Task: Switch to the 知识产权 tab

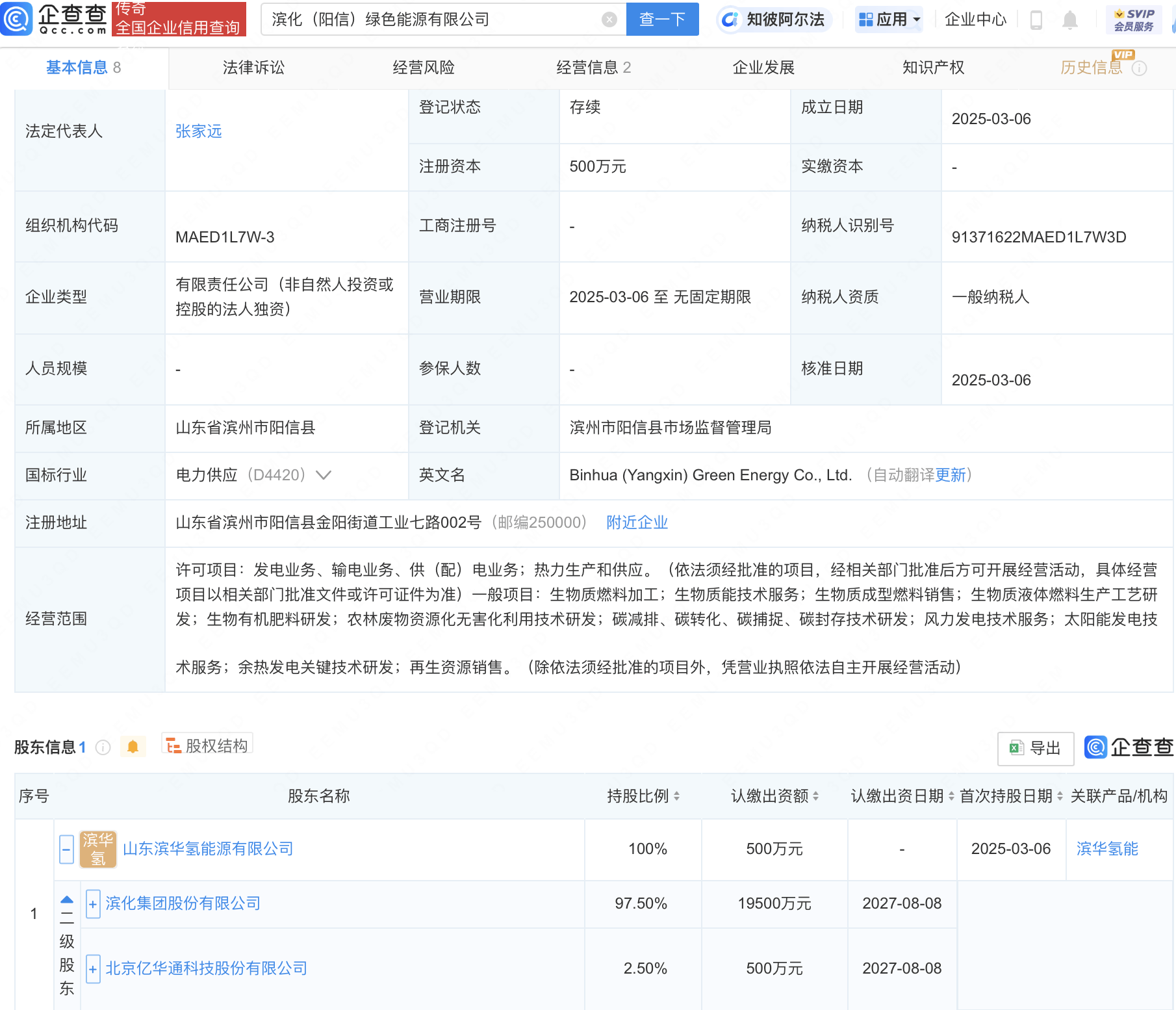Action: (x=932, y=67)
